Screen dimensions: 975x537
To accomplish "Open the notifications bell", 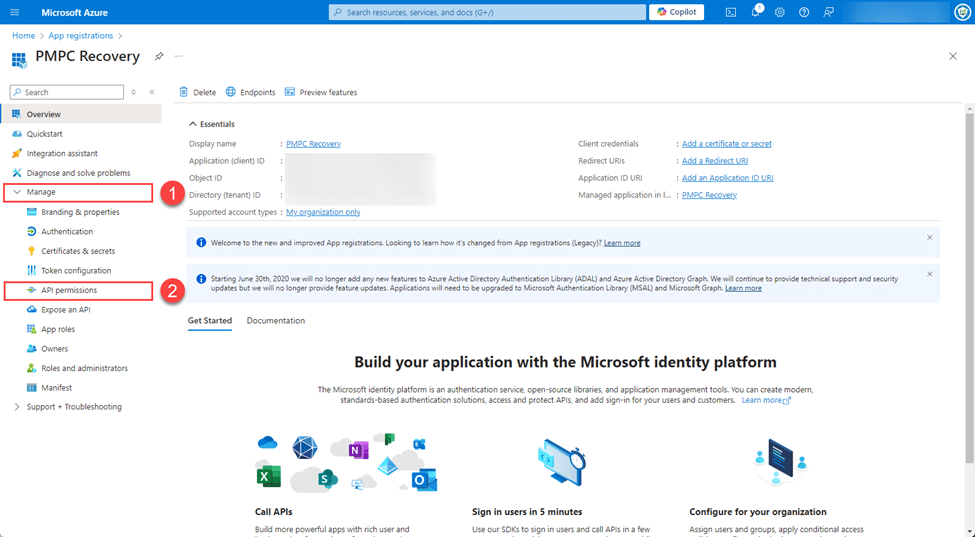I will (x=756, y=12).
